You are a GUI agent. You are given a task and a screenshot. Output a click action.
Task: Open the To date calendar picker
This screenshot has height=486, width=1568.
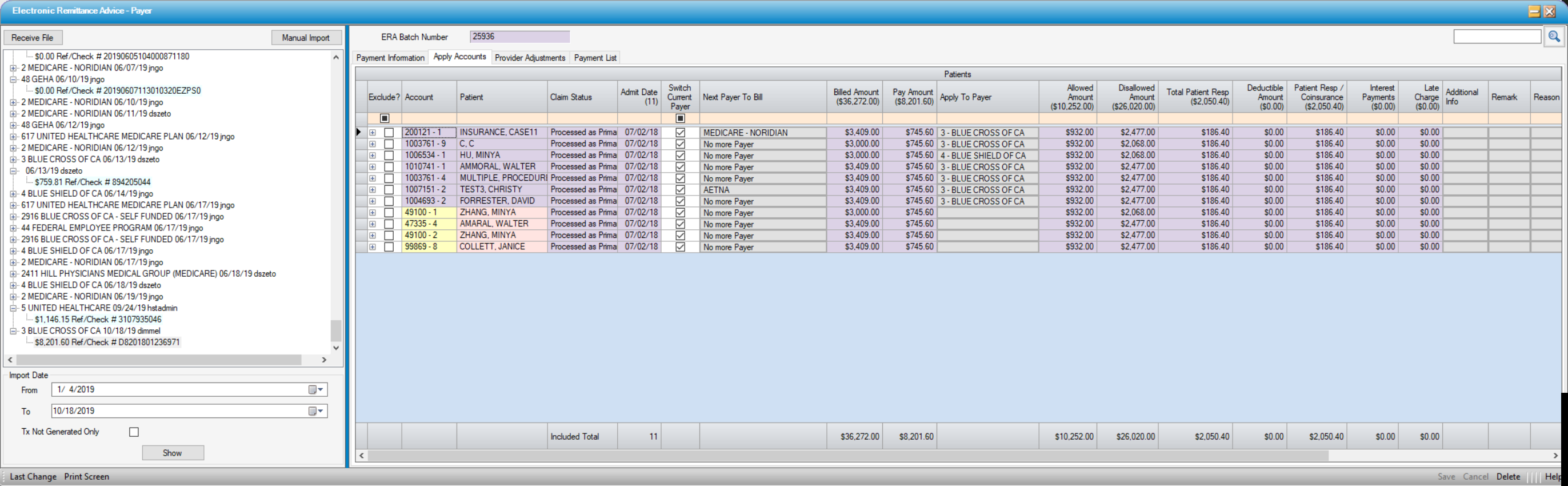[x=315, y=411]
